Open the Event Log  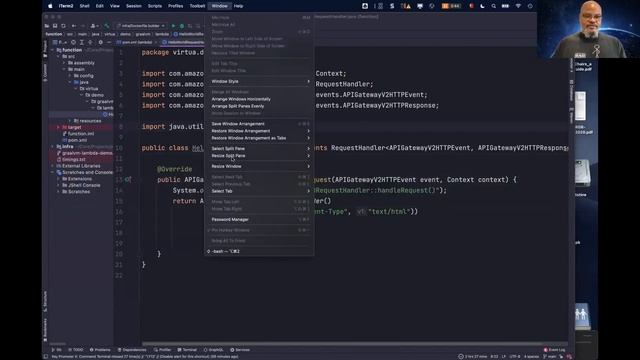554,350
